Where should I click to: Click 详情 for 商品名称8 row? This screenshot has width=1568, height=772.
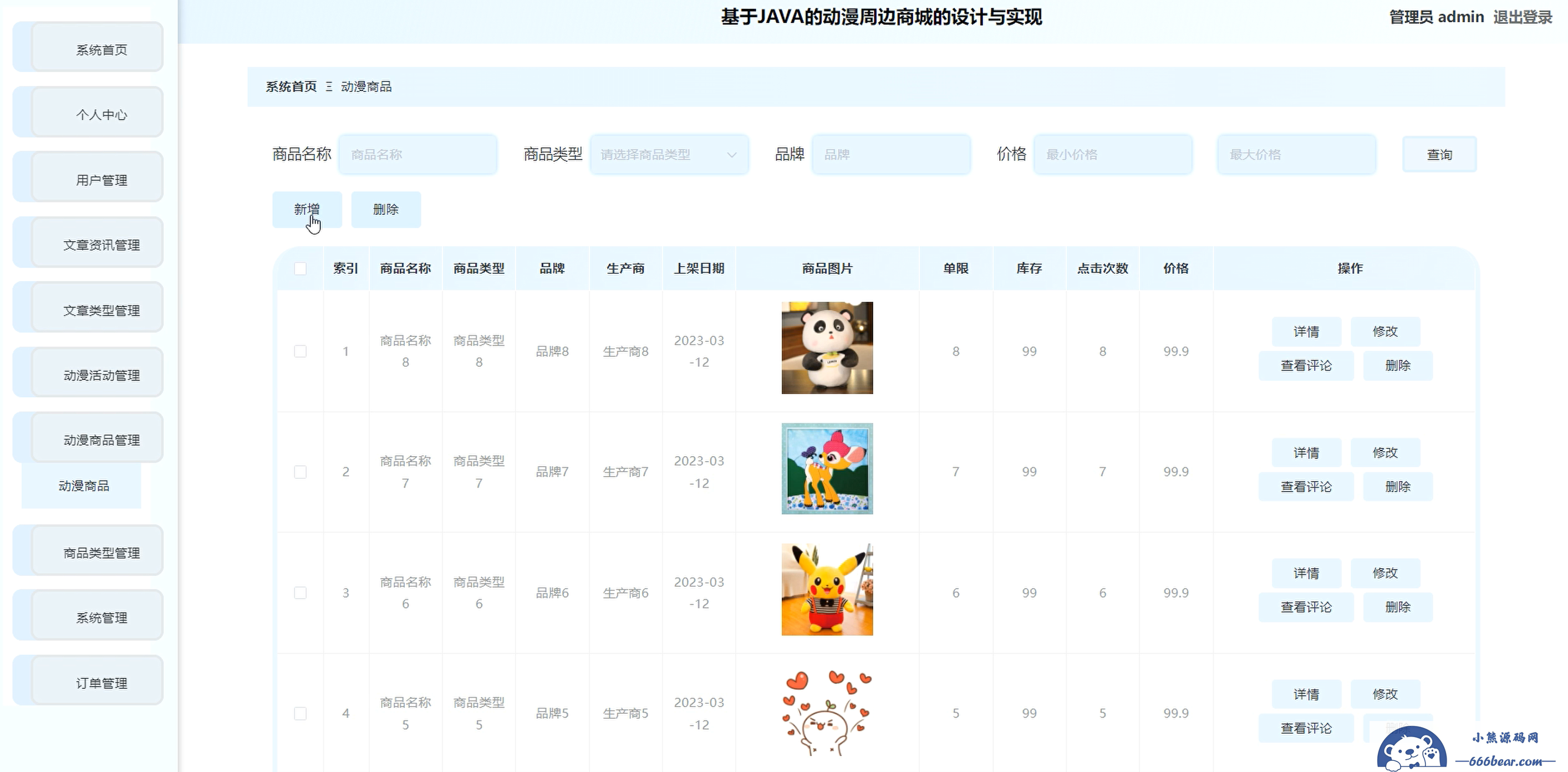click(x=1306, y=331)
